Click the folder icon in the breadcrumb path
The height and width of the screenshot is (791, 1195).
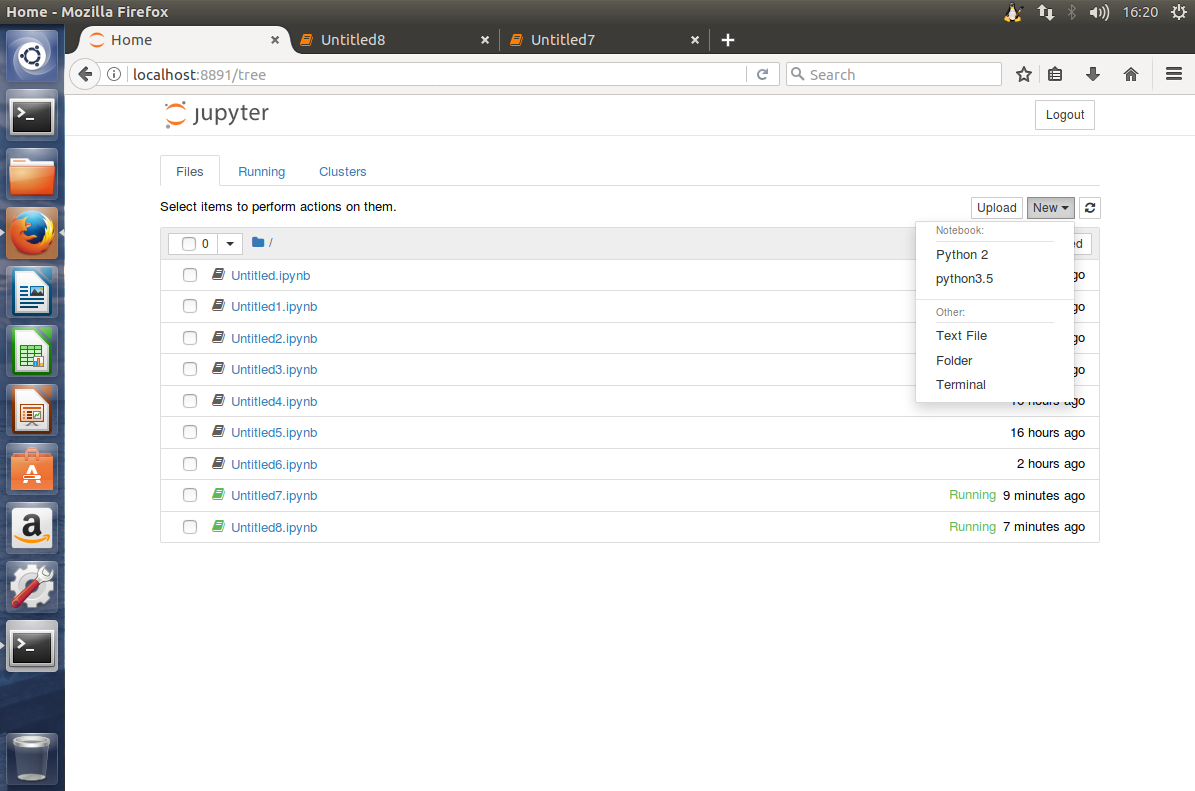[x=258, y=242]
